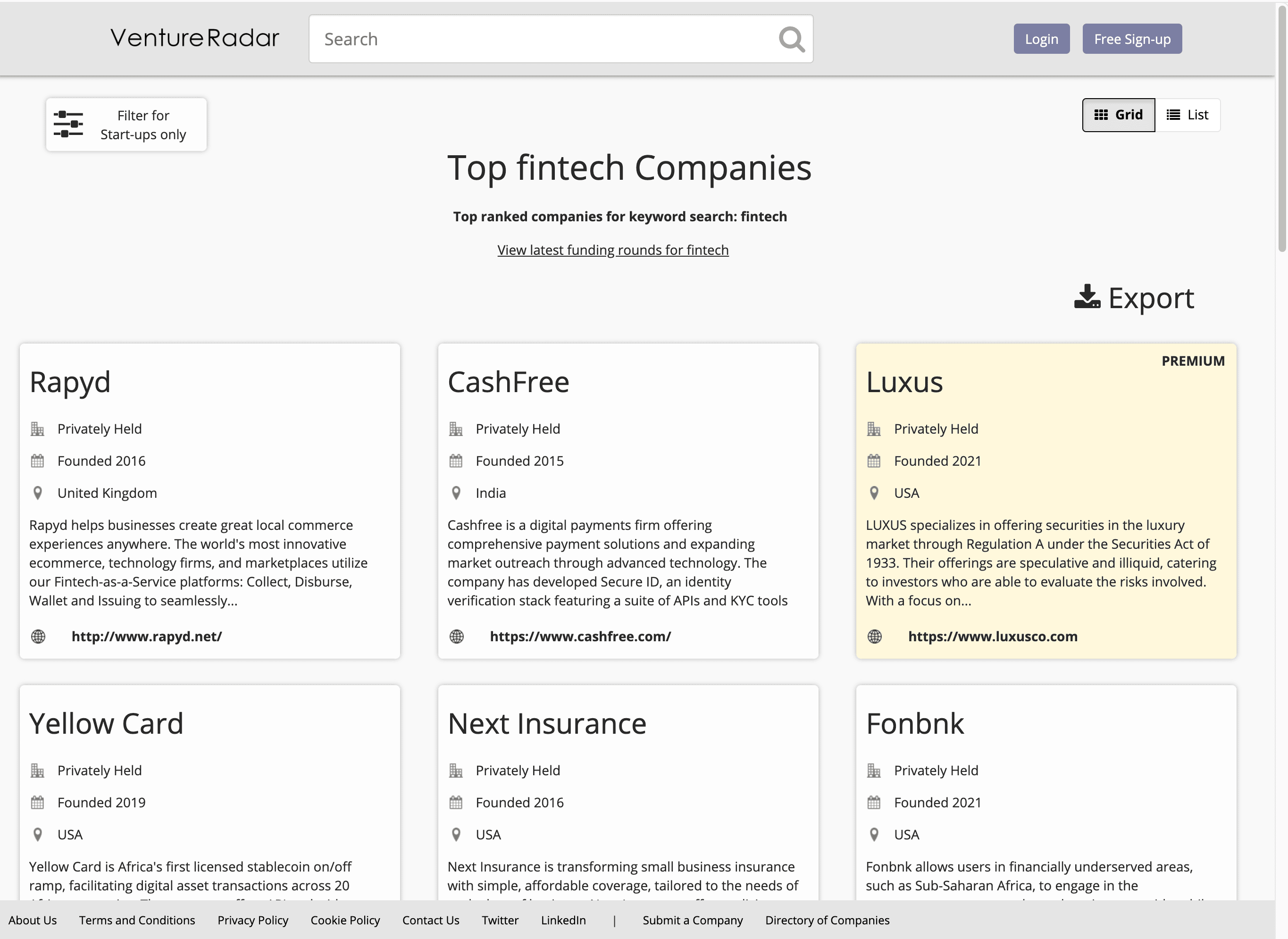1288x939 pixels.
Task: Visit the rapyd.net website link
Action: [x=147, y=637]
